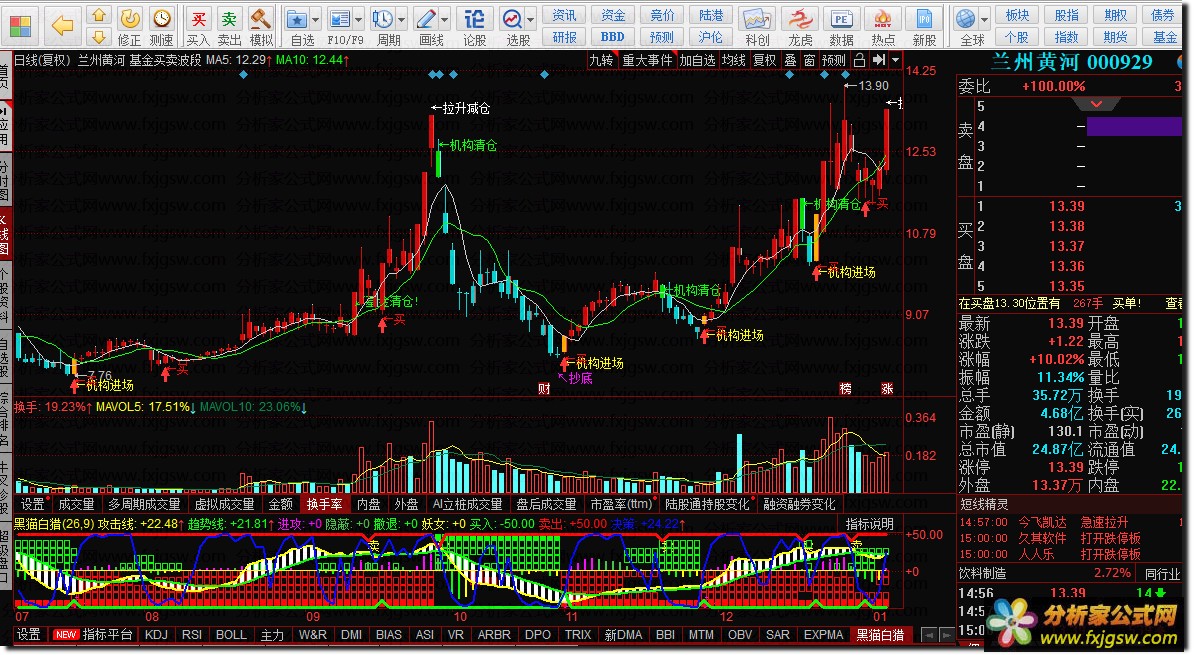Toggle 九转 indicator on chart
The height and width of the screenshot is (655, 1194).
click(x=602, y=60)
